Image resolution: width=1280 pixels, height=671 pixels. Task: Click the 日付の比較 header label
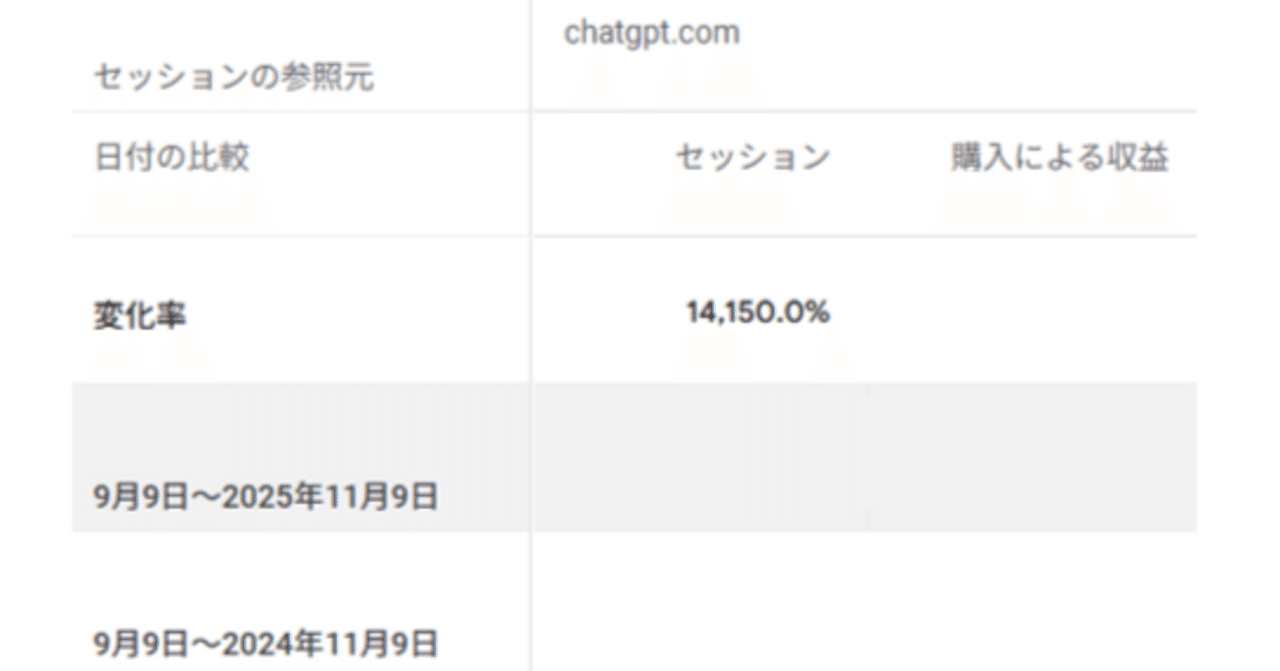[171, 158]
